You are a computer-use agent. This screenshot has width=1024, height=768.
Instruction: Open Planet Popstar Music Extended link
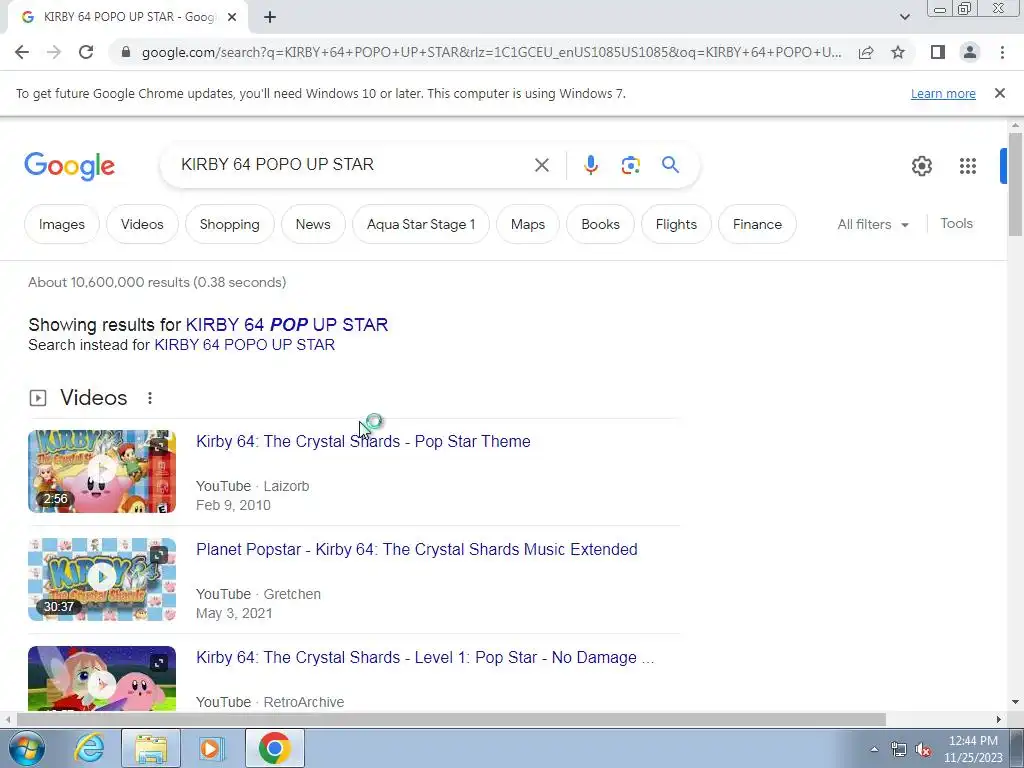[x=417, y=549]
